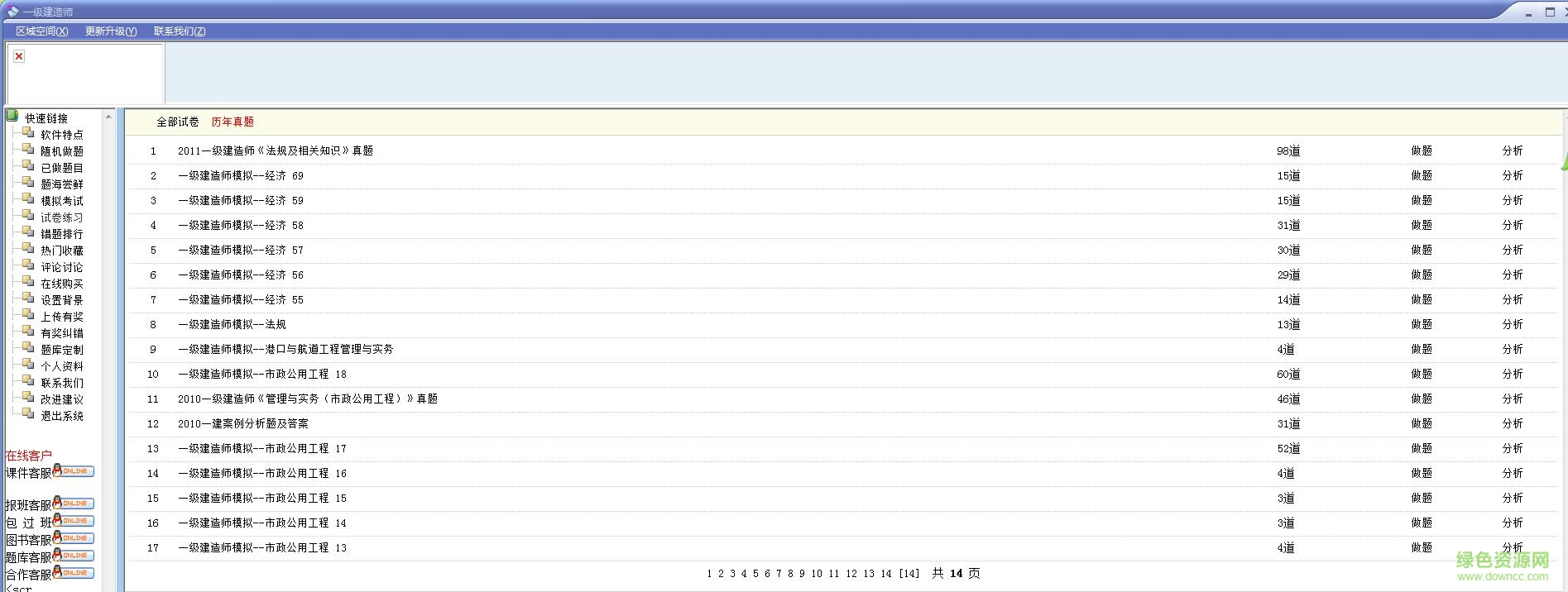Click the broken image placeholder icon
Viewport: 1568px width, 592px height.
click(x=19, y=56)
